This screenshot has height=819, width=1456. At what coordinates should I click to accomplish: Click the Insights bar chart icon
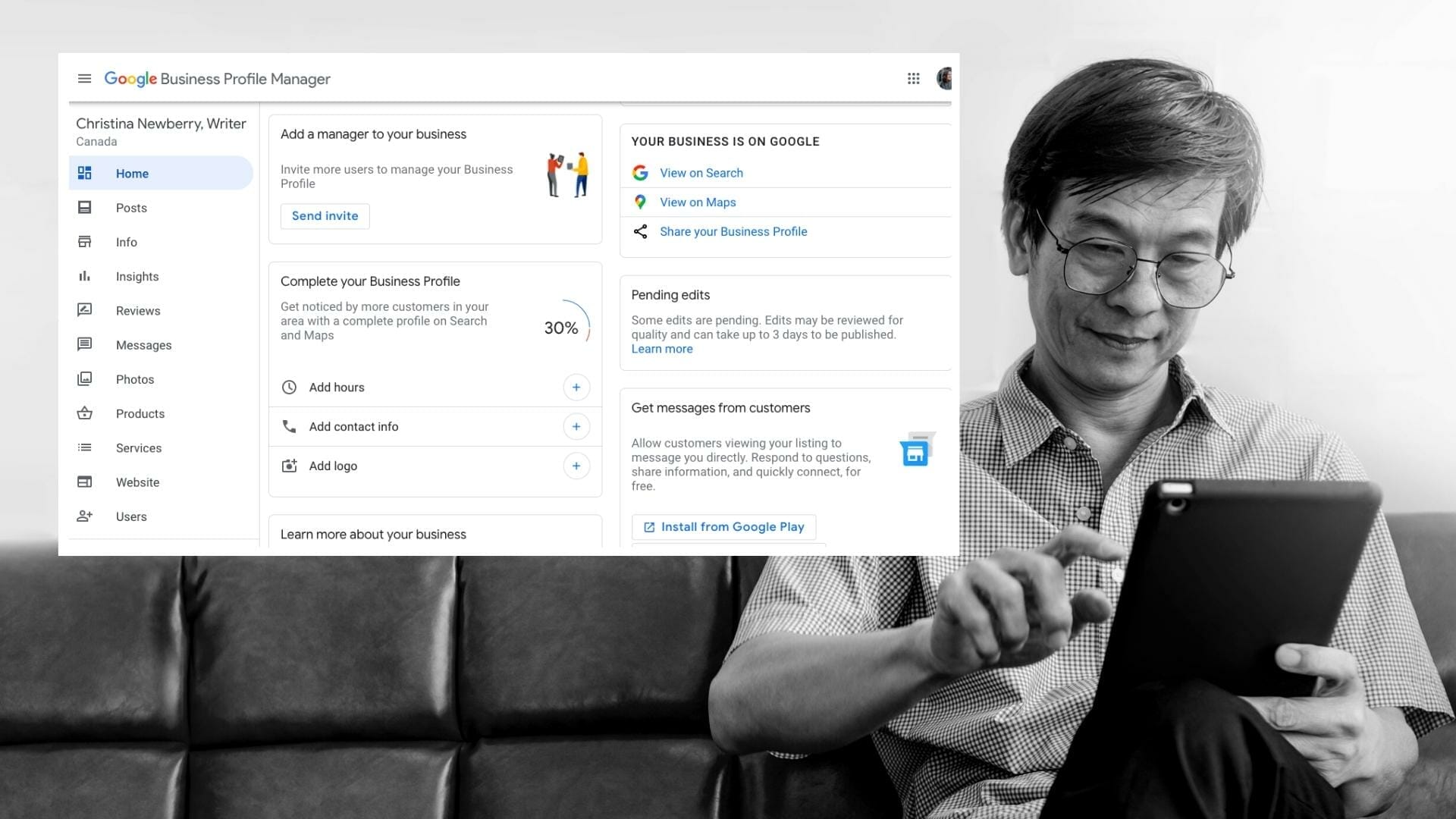(85, 276)
